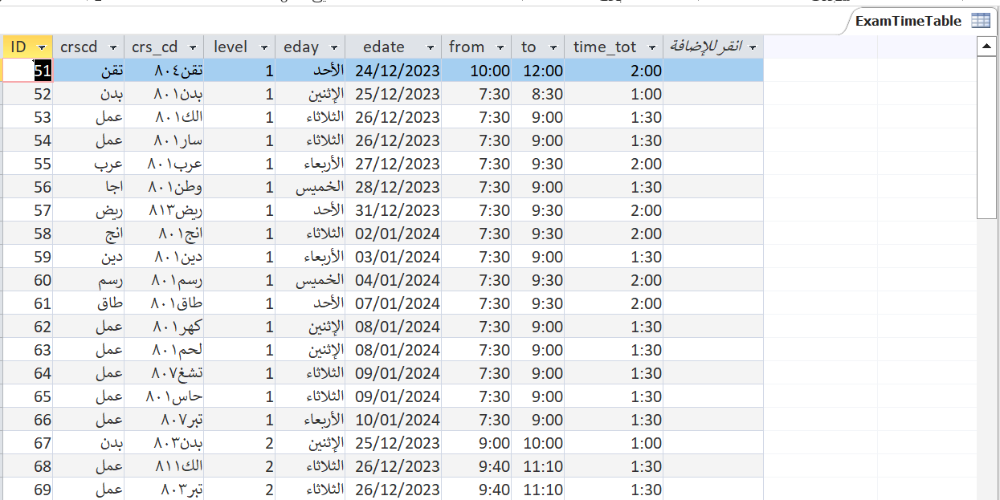The image size is (1000, 500).
Task: Click the crs_cd cell تقن٨٠٤
Action: (x=165, y=70)
